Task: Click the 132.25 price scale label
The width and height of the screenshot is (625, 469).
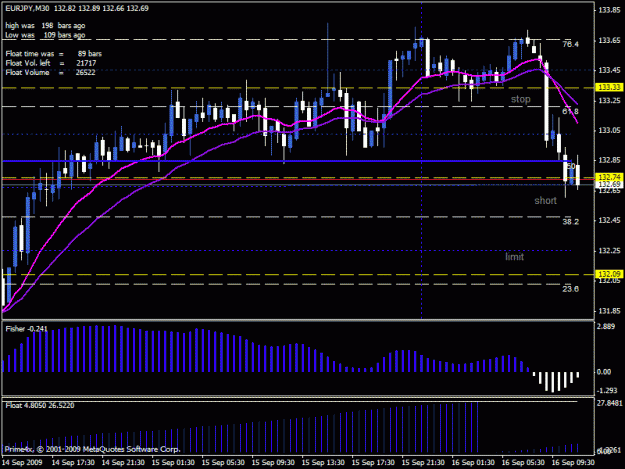Action: click(609, 251)
